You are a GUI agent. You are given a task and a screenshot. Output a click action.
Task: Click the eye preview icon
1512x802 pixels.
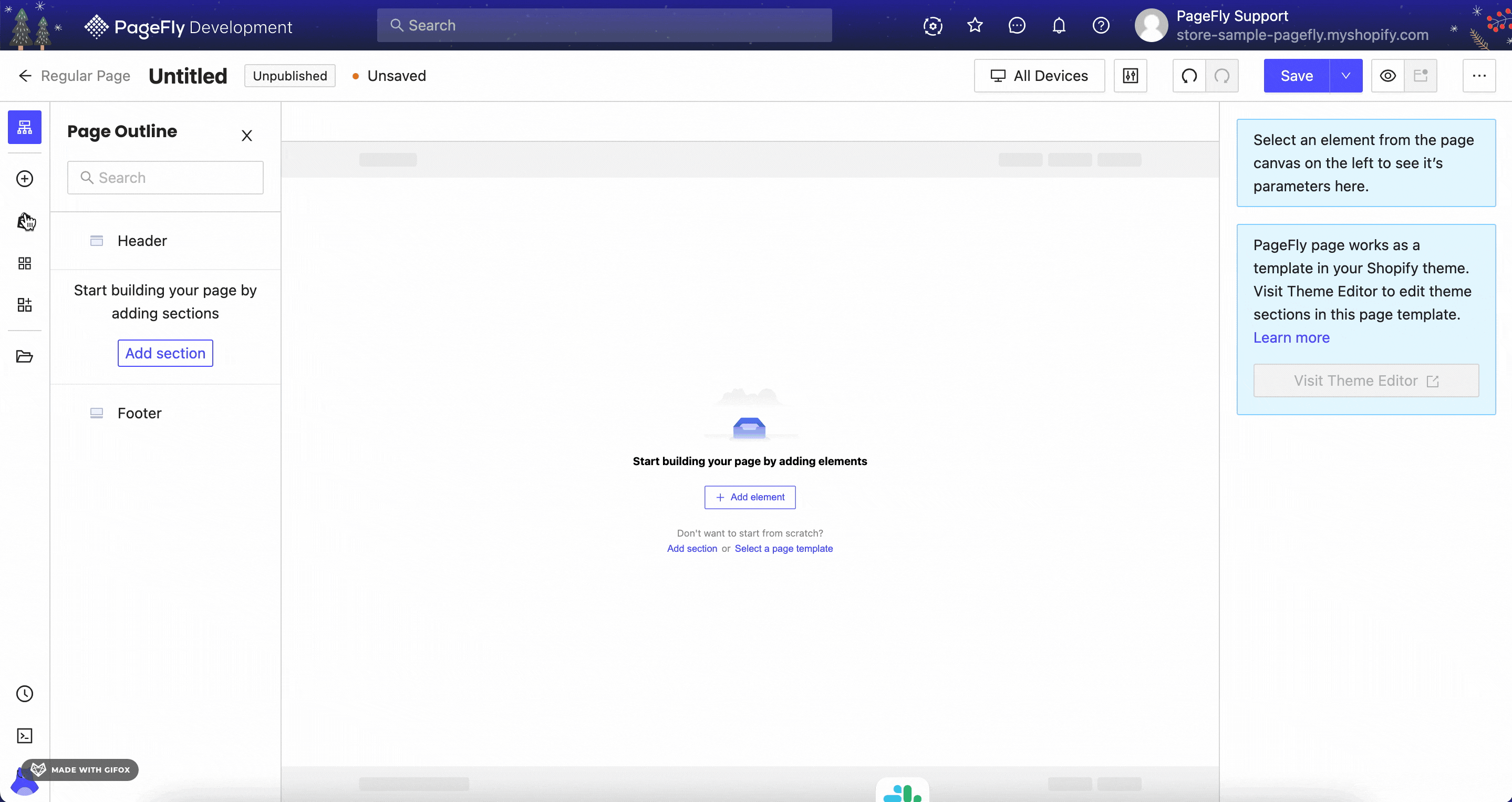(1387, 76)
